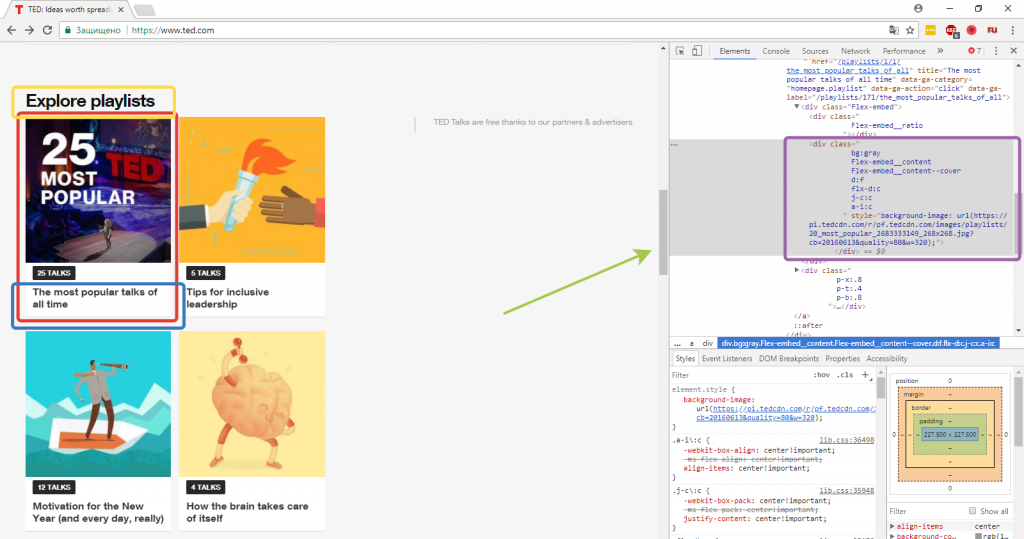The height and width of the screenshot is (539, 1024).
Task: Collapse the div class Flex-embed node
Action: [797, 106]
